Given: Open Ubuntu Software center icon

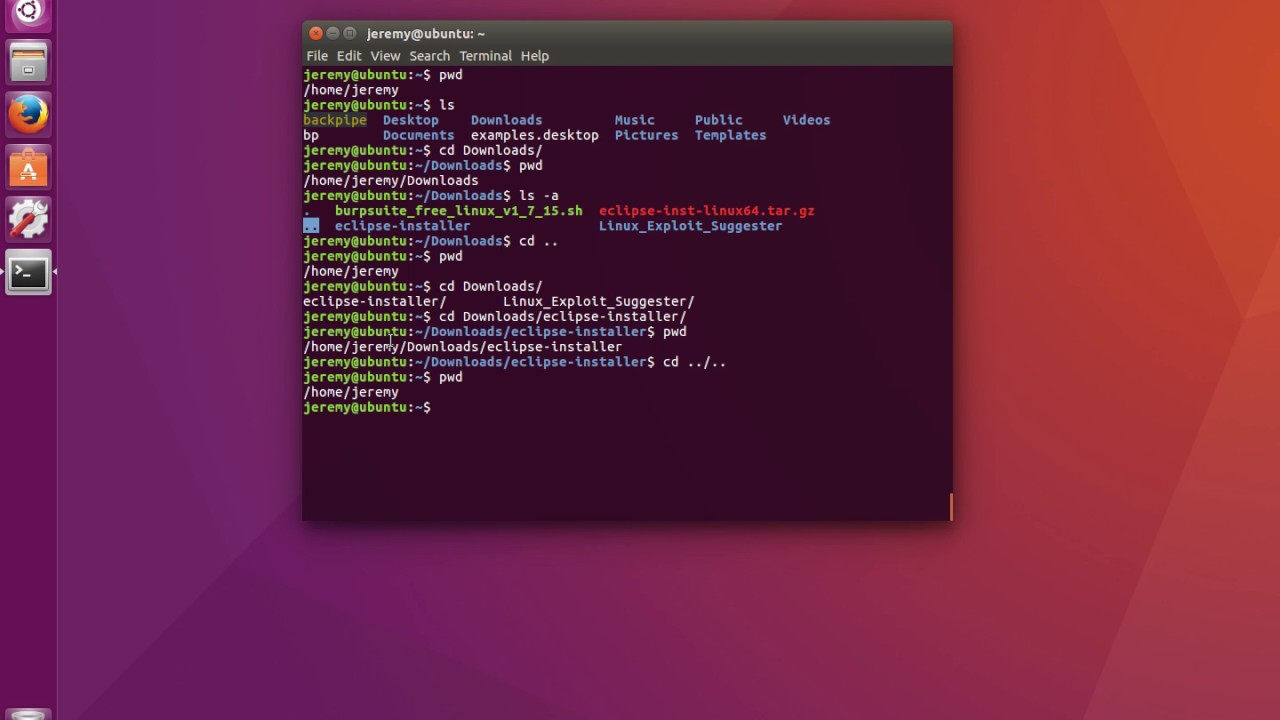Looking at the screenshot, I should tap(28, 167).
